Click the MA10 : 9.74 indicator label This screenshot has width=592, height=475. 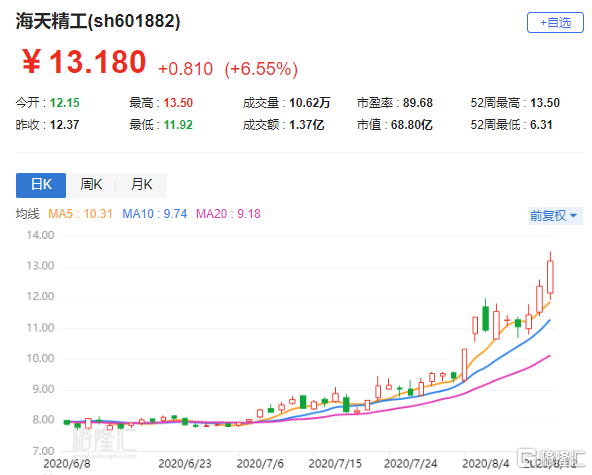pyautogui.click(x=155, y=214)
